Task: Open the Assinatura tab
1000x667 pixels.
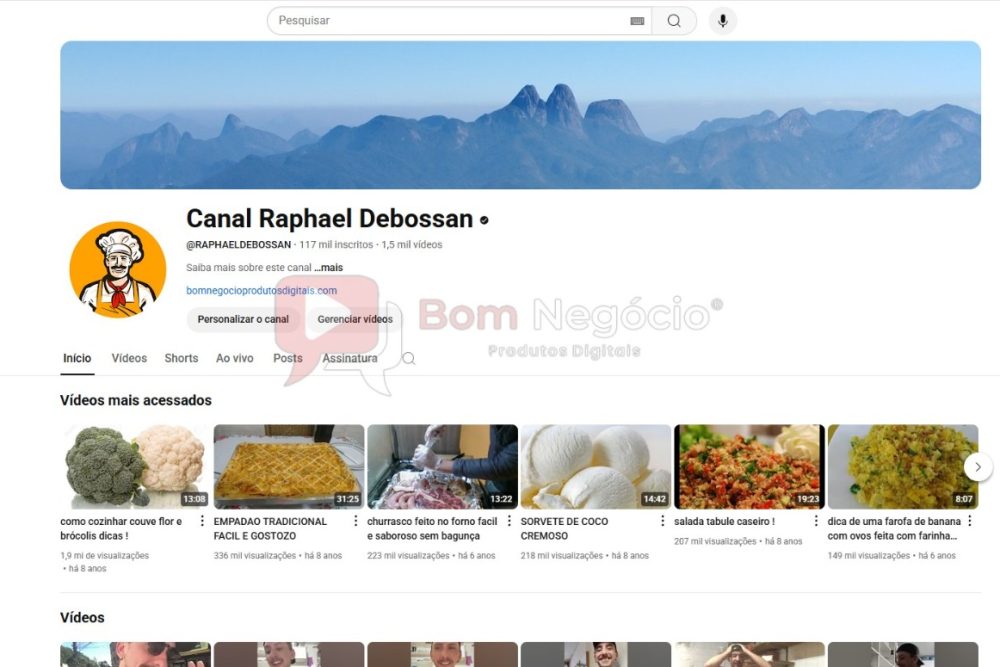Action: pyautogui.click(x=349, y=358)
